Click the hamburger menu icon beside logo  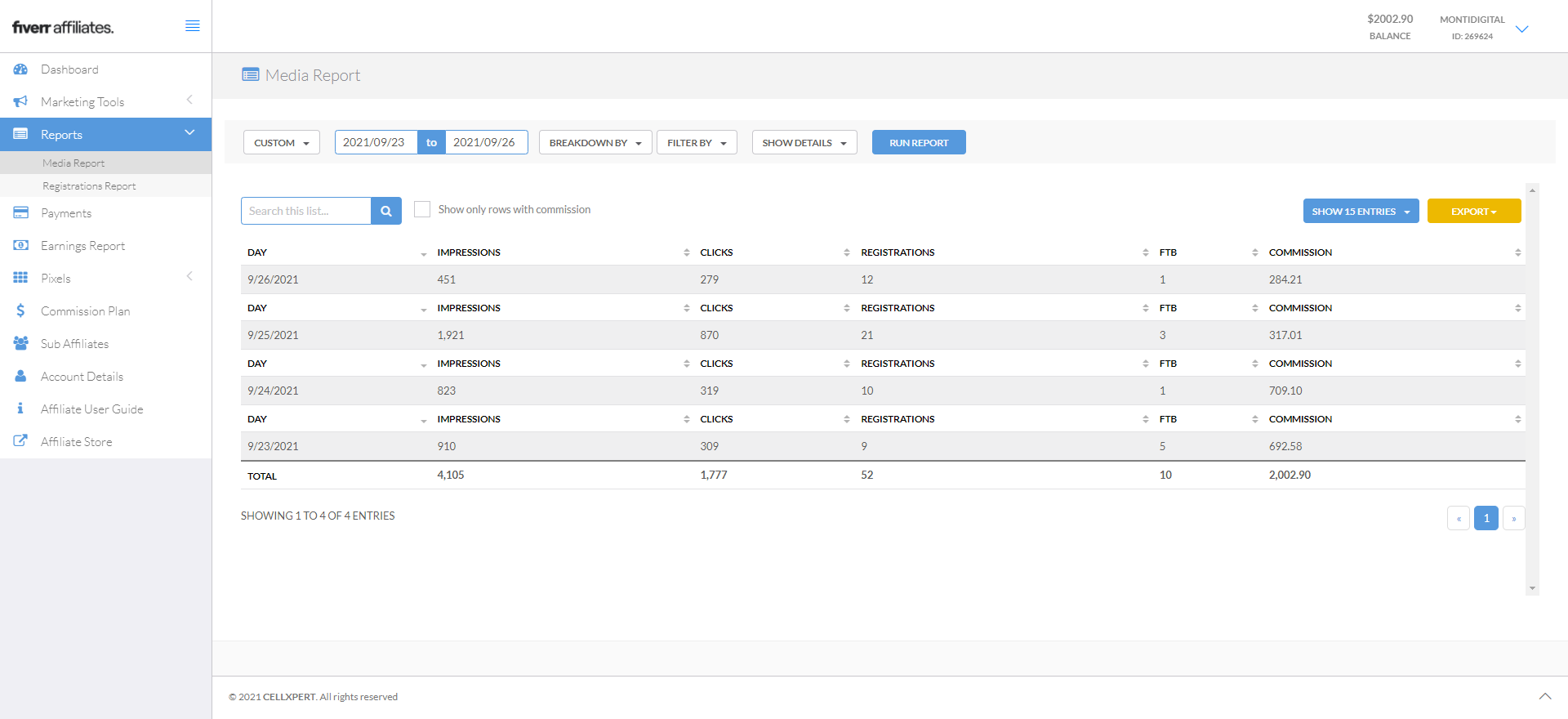point(193,26)
